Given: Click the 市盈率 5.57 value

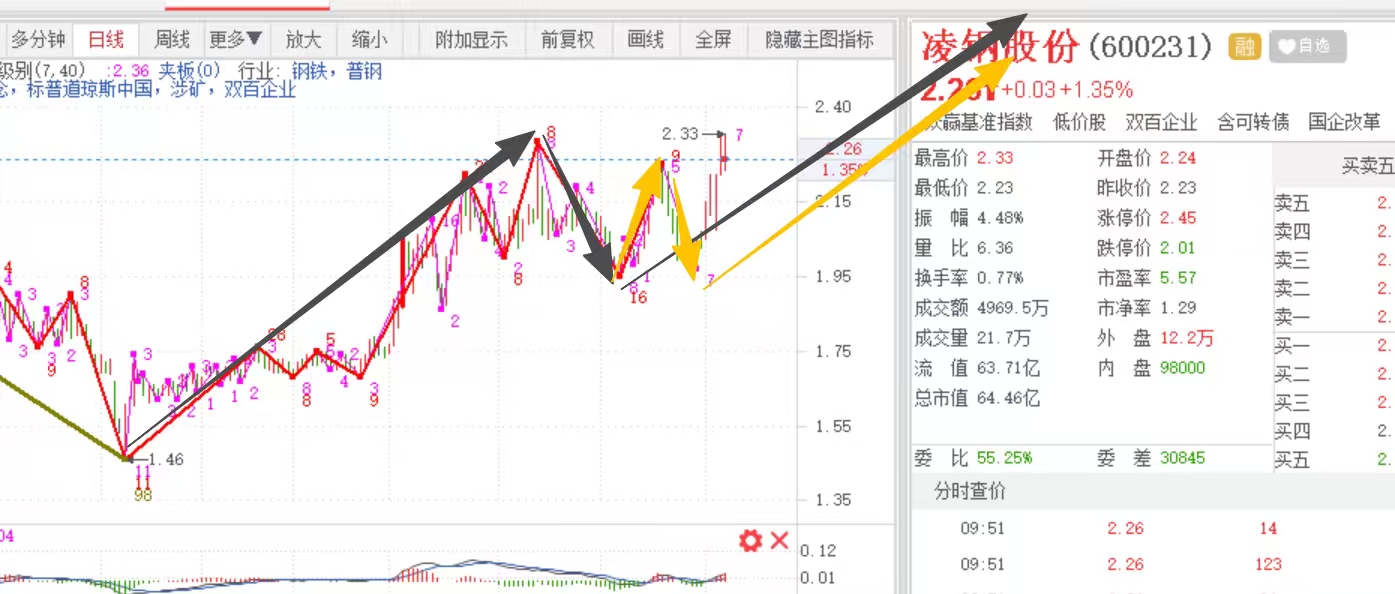Looking at the screenshot, I should (x=1178, y=278).
